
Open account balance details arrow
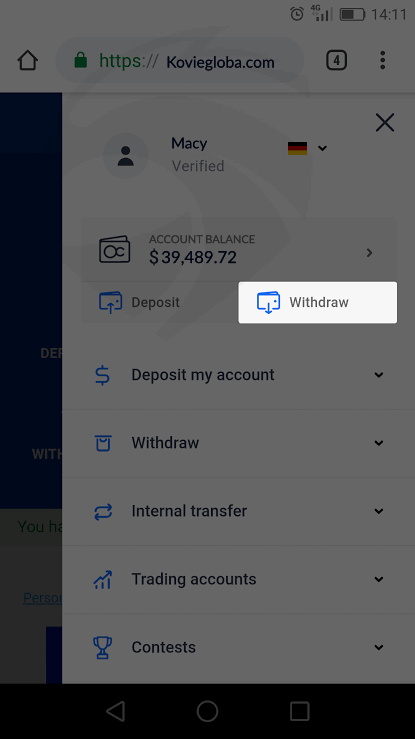click(x=369, y=253)
